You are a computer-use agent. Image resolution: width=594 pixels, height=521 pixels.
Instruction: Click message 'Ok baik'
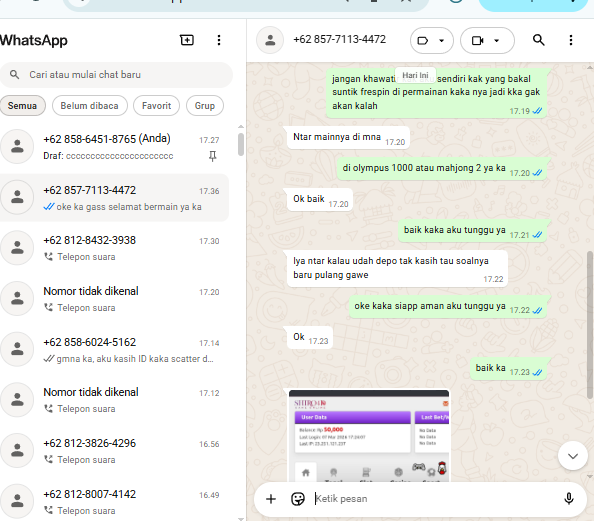pos(320,199)
